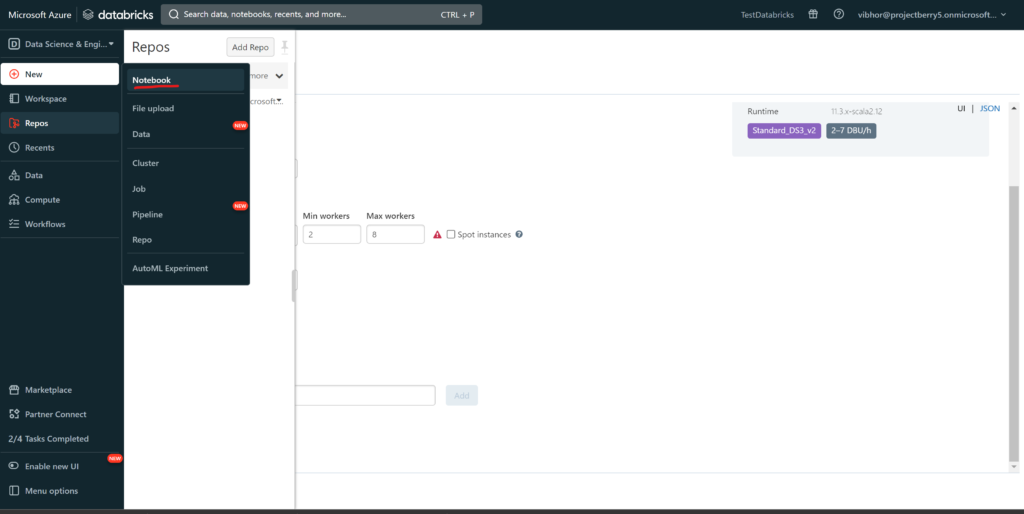Image resolution: width=1024 pixels, height=514 pixels.
Task: Click the Min workers input field
Action: tap(332, 234)
